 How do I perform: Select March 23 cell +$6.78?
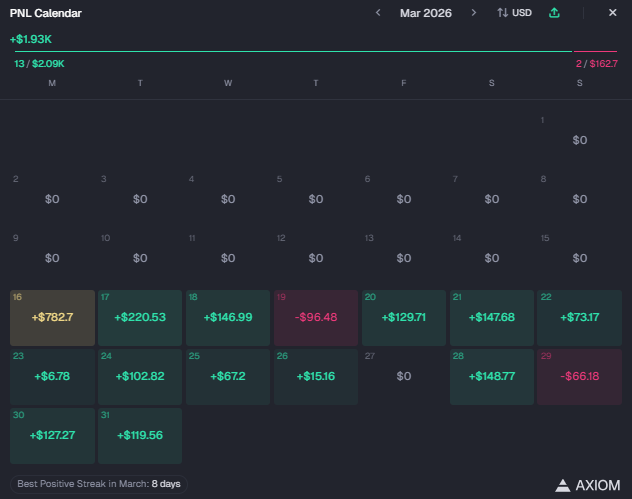pos(52,377)
